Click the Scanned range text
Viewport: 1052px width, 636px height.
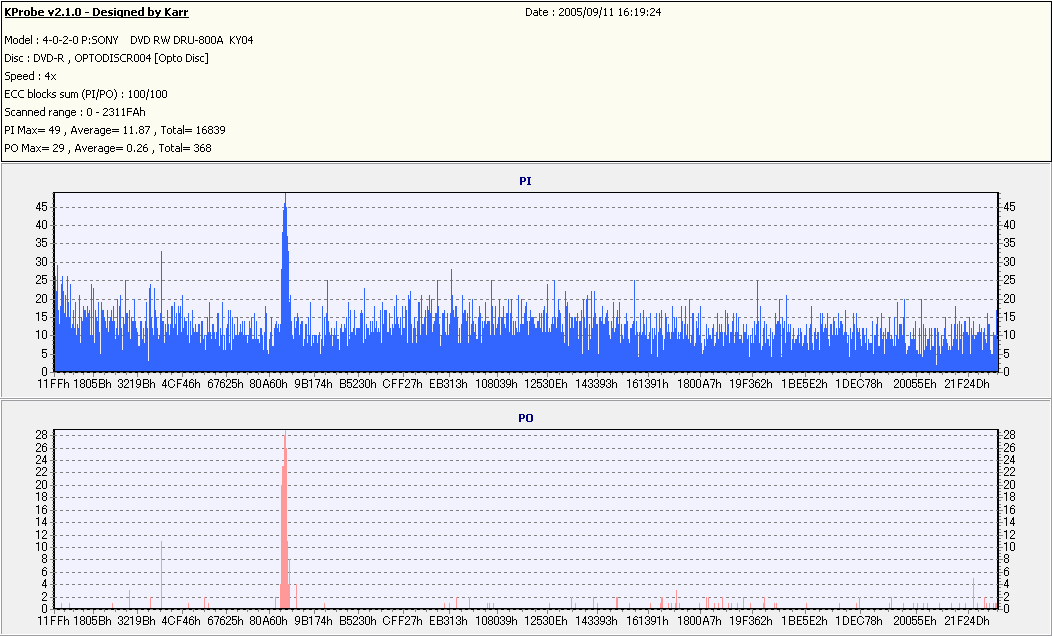[75, 113]
